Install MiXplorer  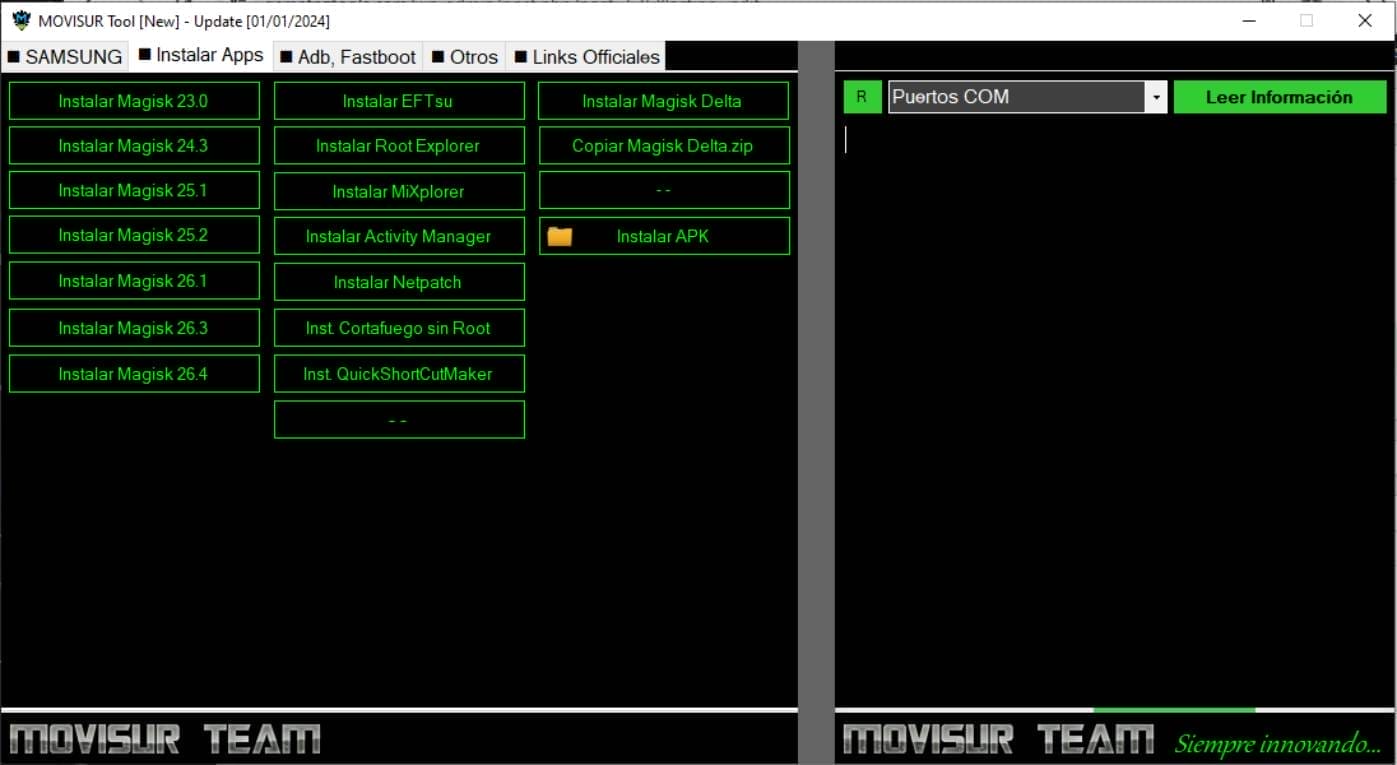click(x=398, y=190)
